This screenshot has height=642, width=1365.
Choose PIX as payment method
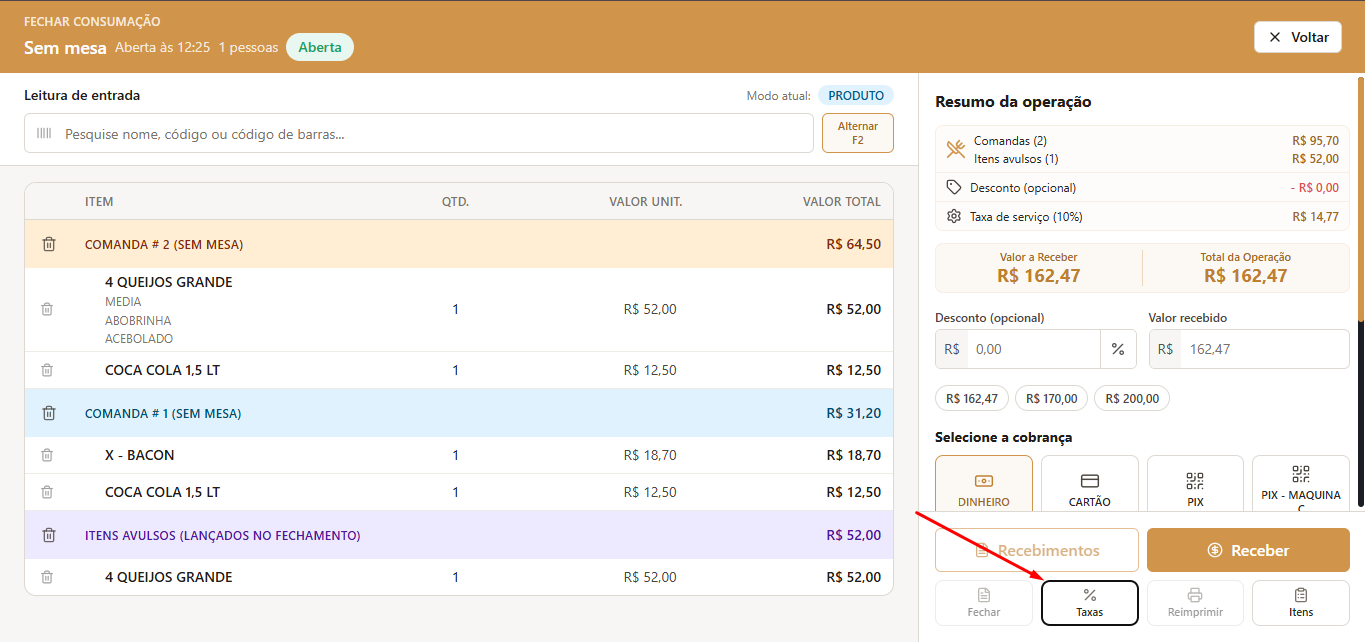point(1195,484)
